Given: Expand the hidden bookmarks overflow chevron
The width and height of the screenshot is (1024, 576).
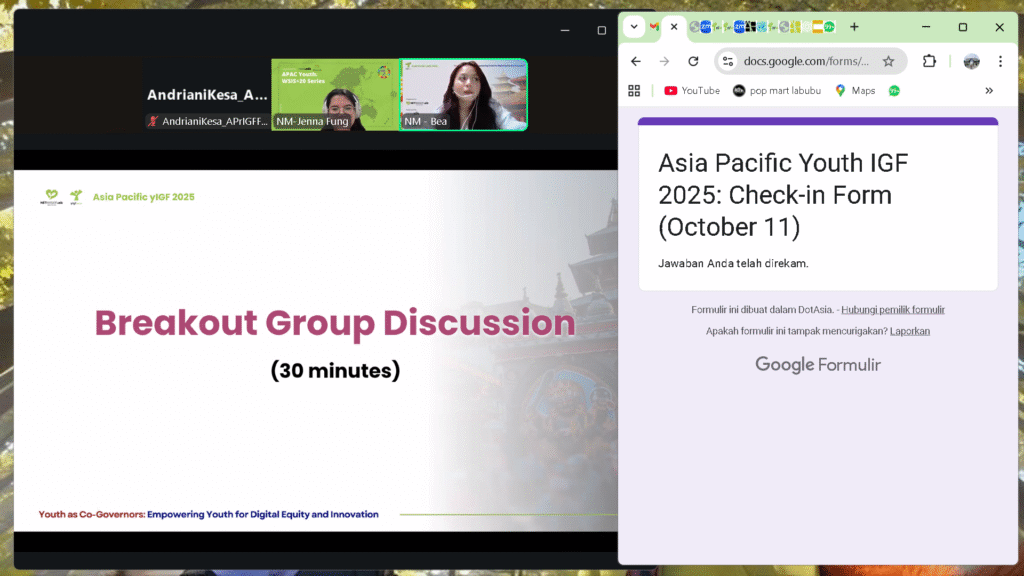Looking at the screenshot, I should (989, 90).
